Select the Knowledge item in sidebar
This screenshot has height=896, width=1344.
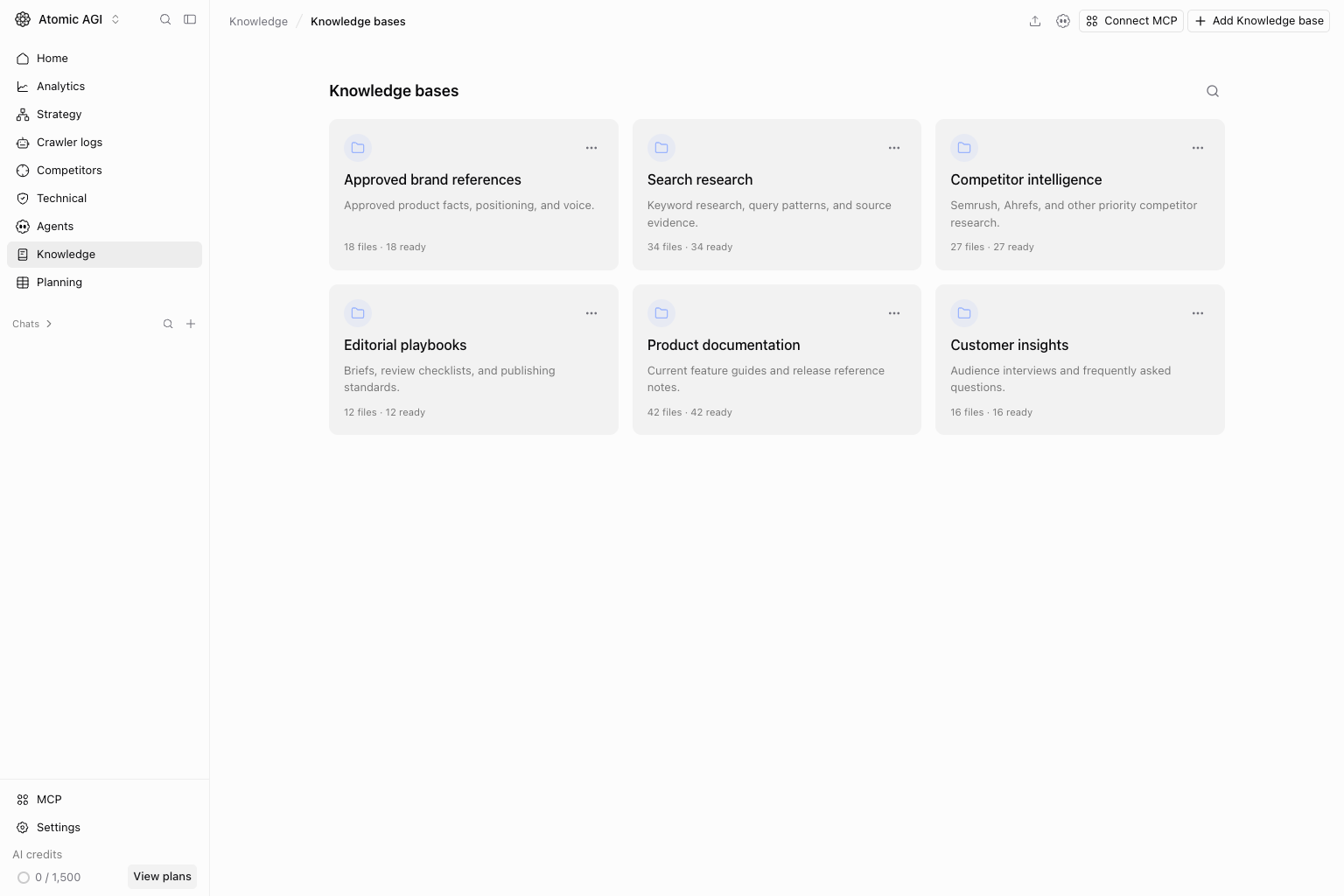[x=104, y=255]
